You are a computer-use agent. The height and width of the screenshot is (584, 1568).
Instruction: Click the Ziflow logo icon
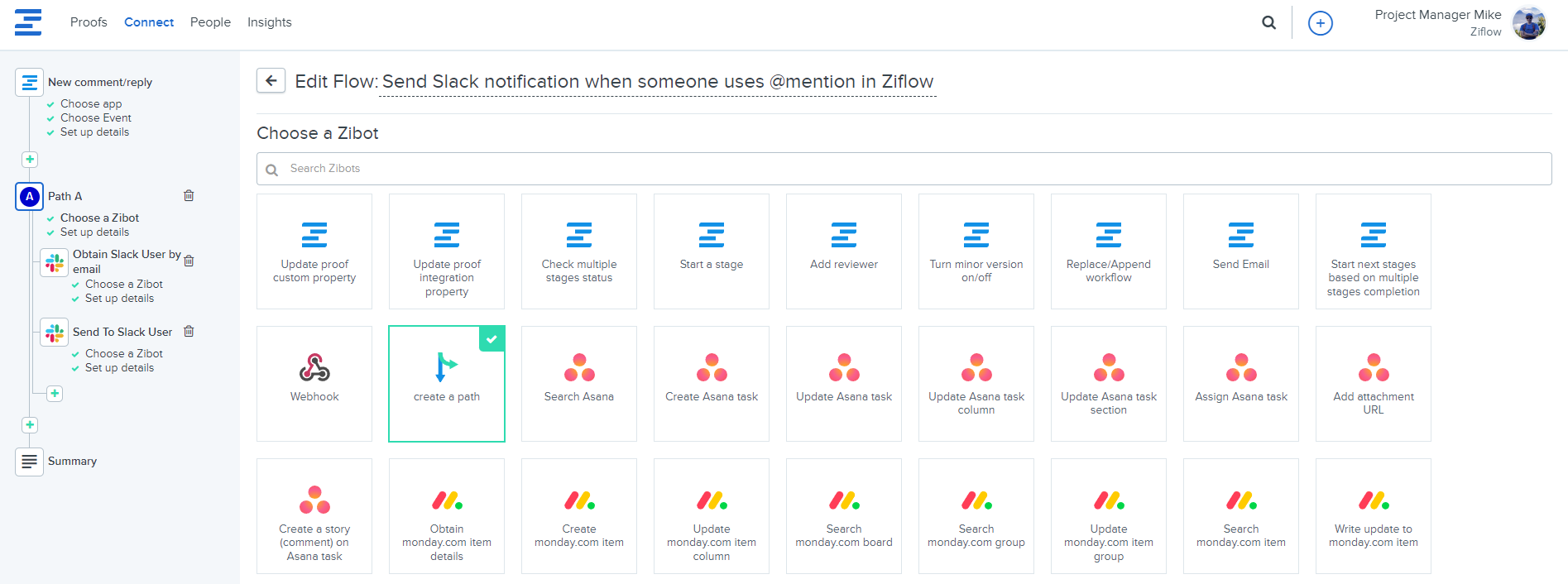coord(28,22)
